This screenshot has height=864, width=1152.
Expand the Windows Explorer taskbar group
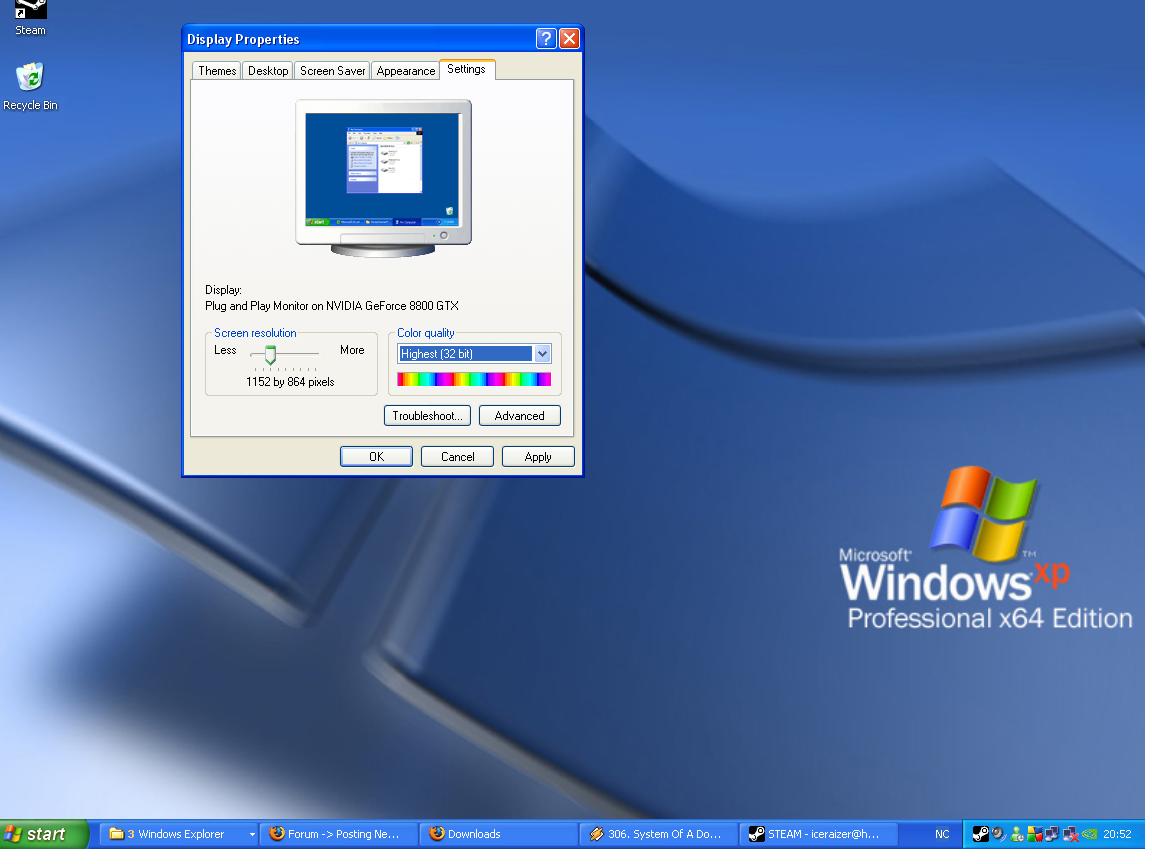tap(252, 834)
